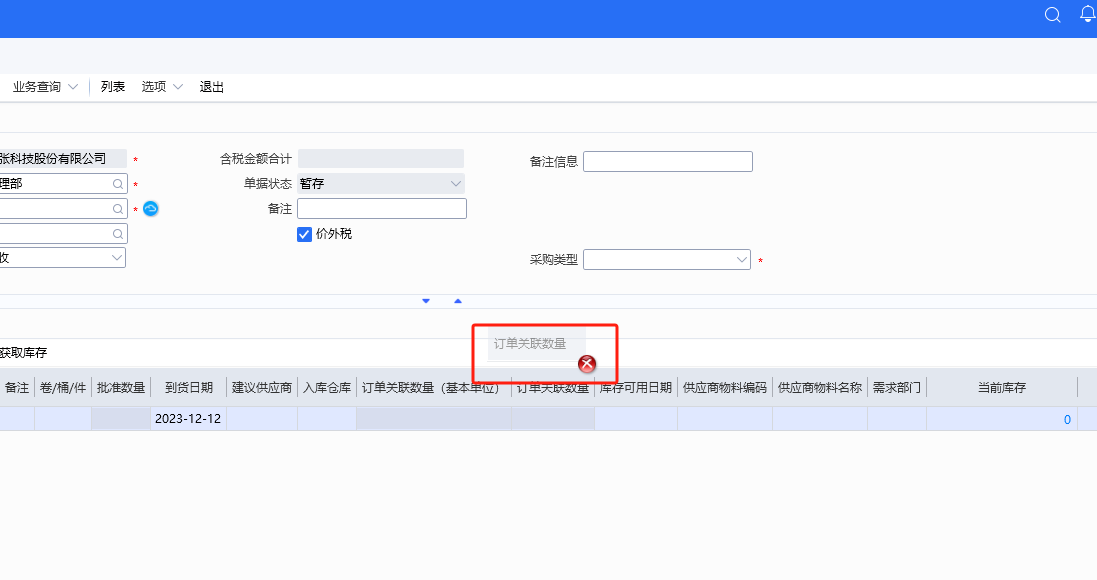Screen dimensions: 1097x580
Task: Select 列表 from the menu bar
Action: click(113, 86)
